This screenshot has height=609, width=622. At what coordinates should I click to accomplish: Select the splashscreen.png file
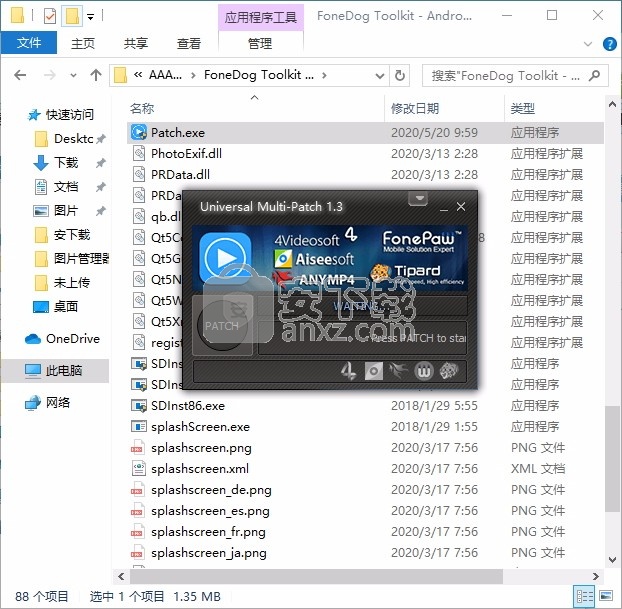(201, 448)
